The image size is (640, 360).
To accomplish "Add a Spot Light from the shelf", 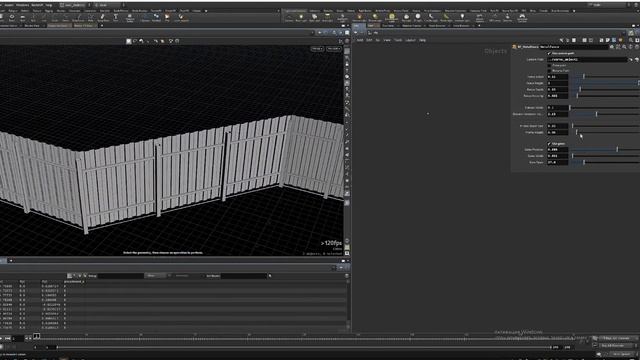I will coord(314,18).
